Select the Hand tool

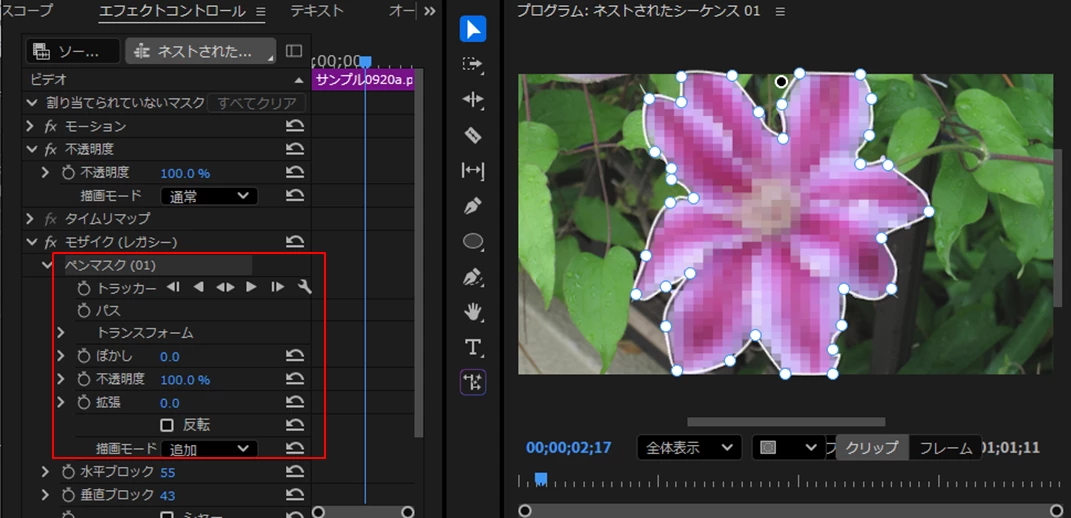[473, 312]
